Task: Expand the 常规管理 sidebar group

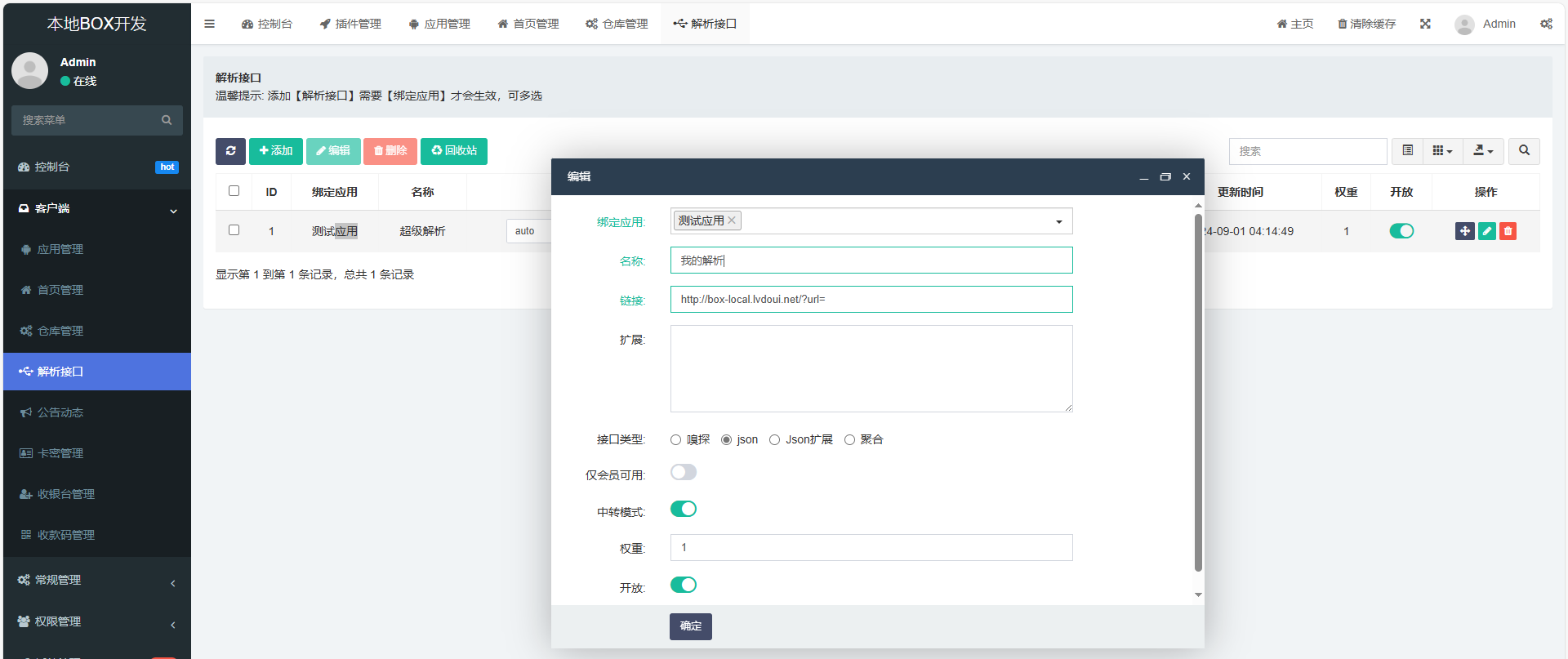Action: [97, 580]
